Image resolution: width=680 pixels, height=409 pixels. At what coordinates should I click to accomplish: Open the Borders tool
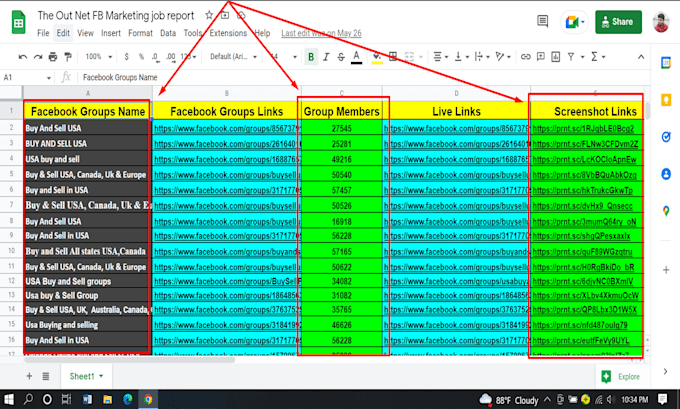(393, 57)
